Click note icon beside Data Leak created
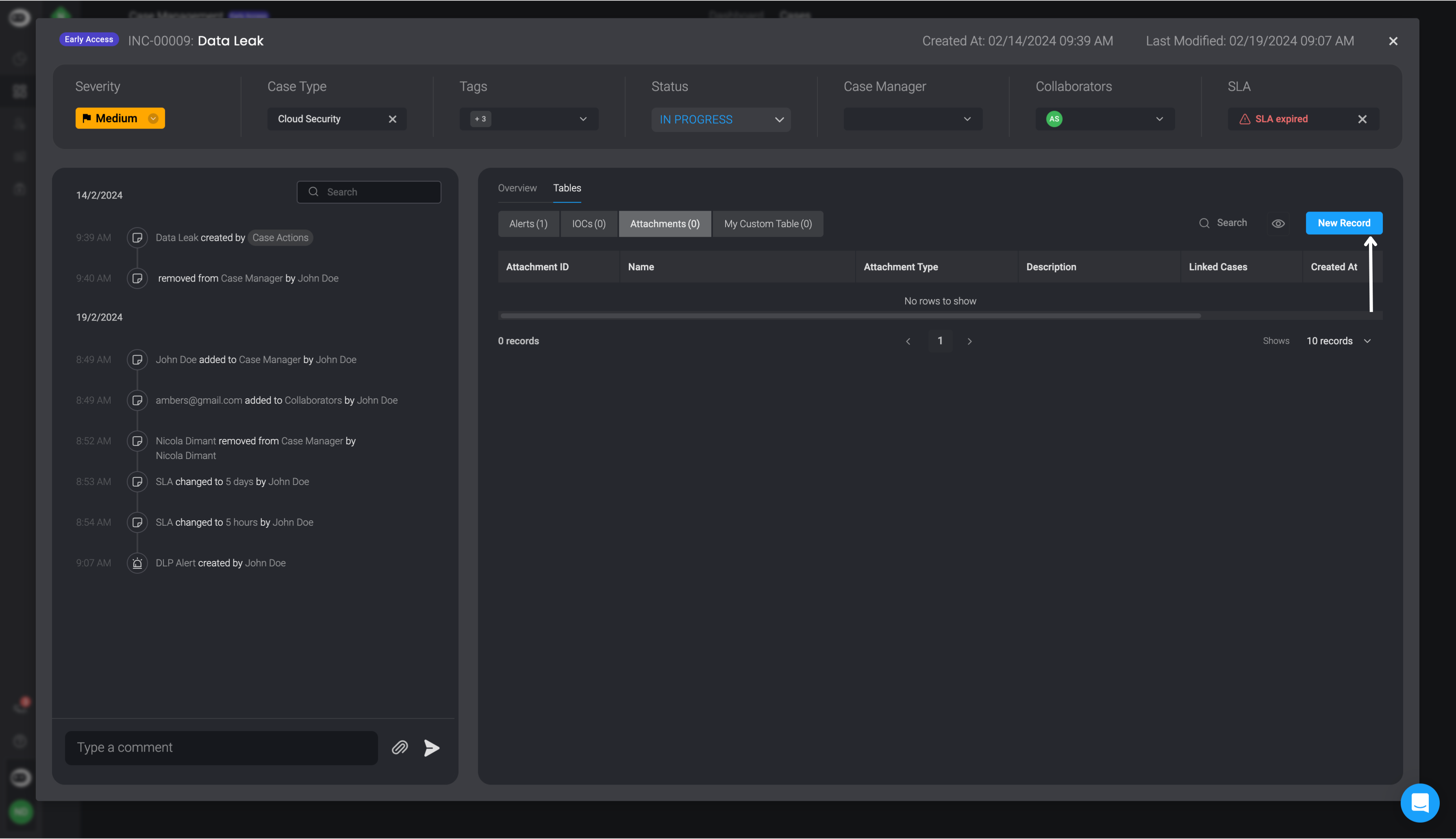This screenshot has width=1456, height=839. (x=137, y=237)
